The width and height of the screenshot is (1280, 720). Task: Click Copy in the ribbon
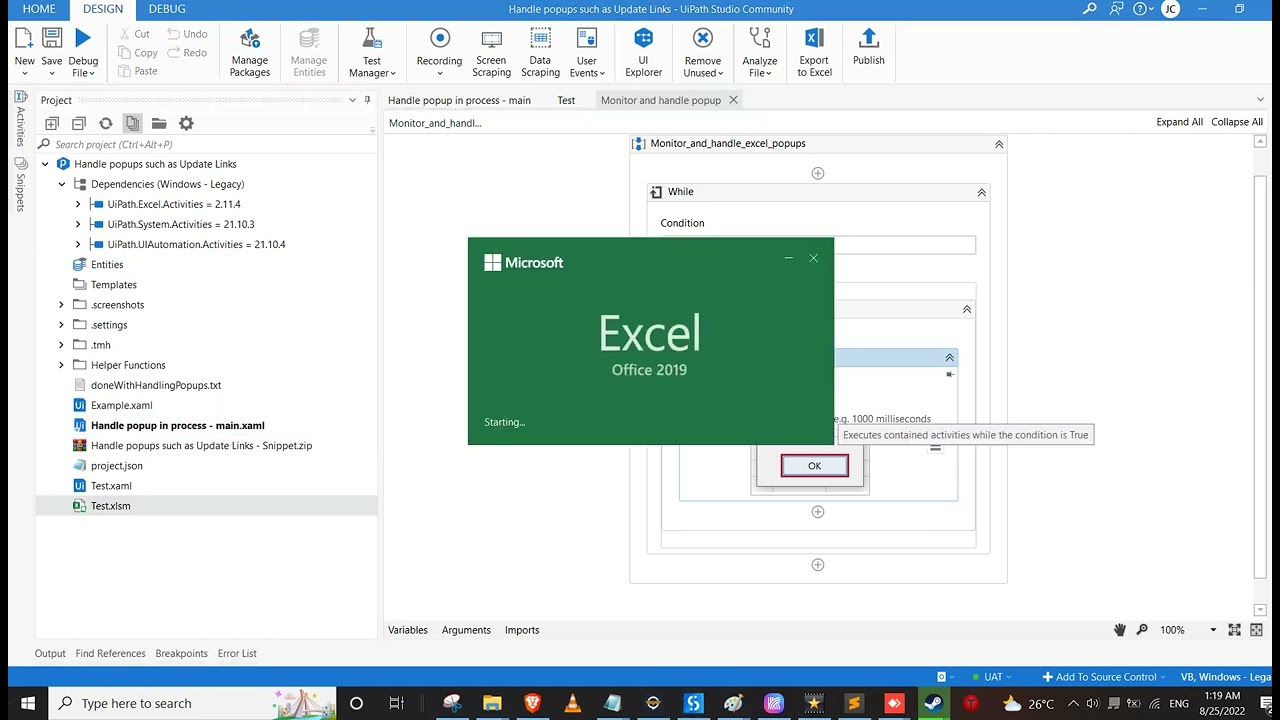click(138, 53)
